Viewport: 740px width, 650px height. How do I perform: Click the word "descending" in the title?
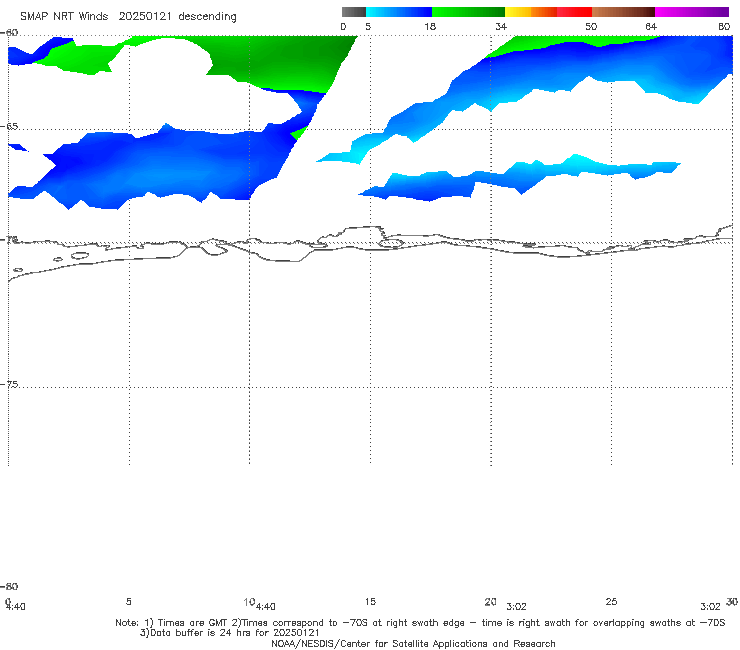point(208,17)
